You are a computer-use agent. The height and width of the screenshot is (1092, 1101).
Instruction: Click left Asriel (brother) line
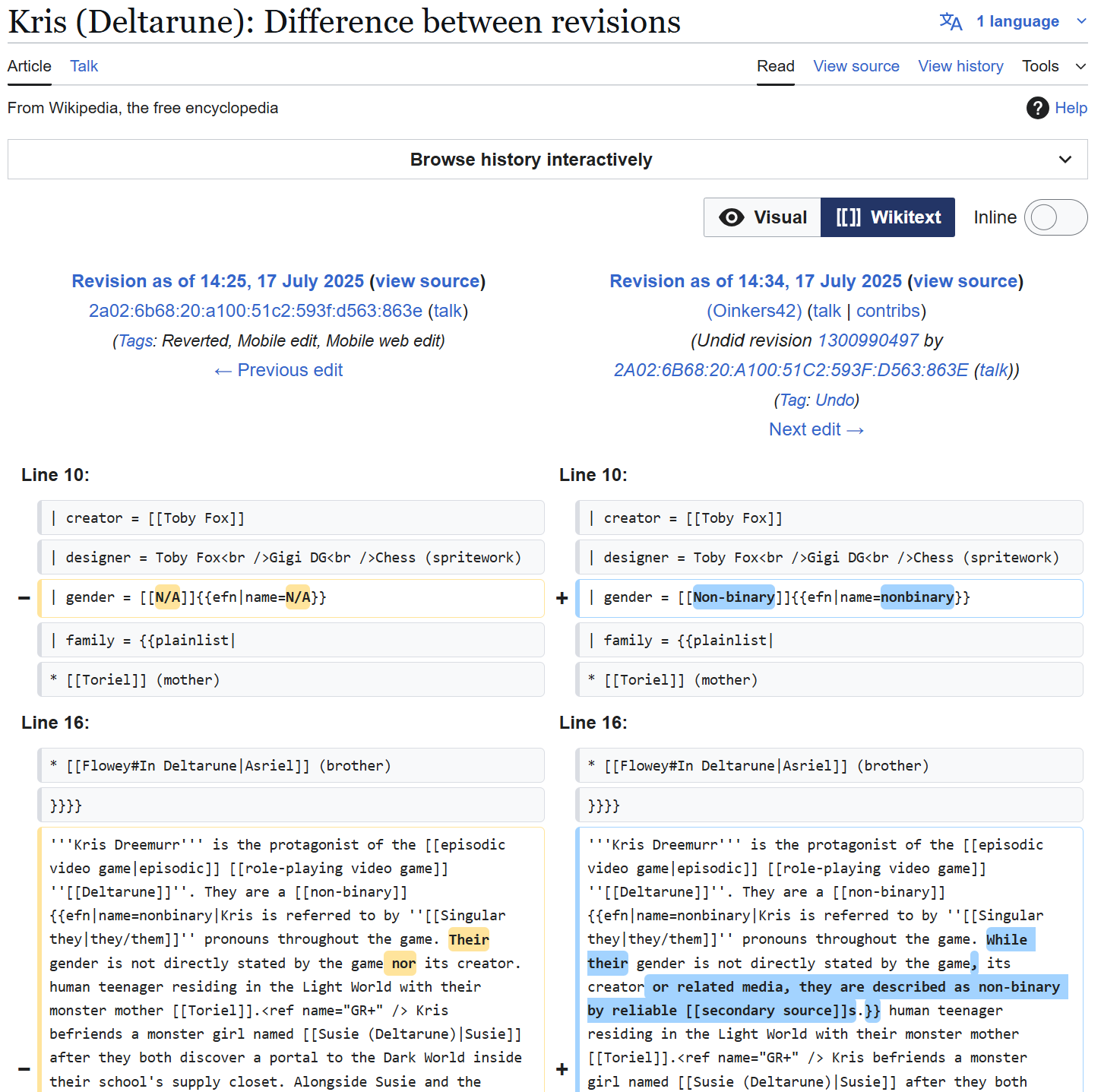point(292,765)
